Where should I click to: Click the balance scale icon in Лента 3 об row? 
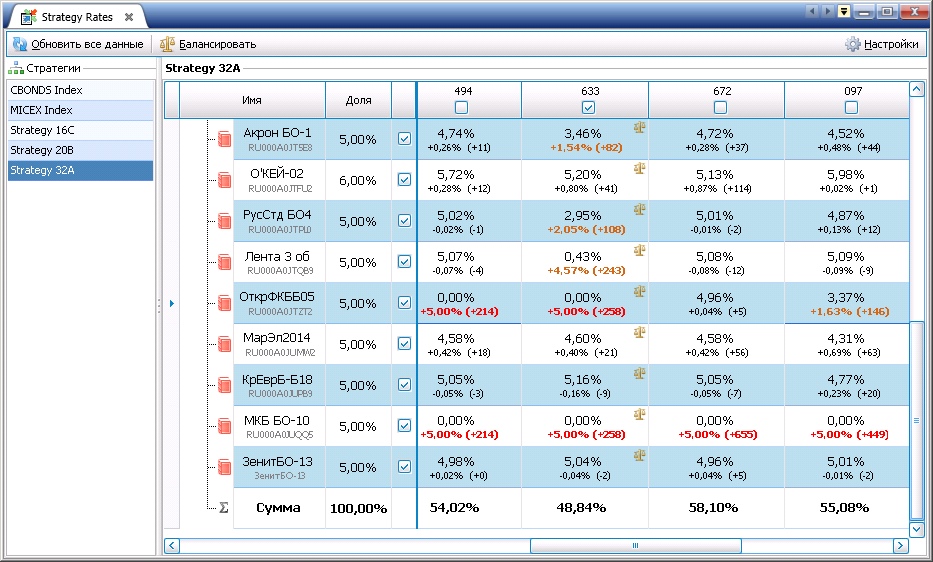639,250
